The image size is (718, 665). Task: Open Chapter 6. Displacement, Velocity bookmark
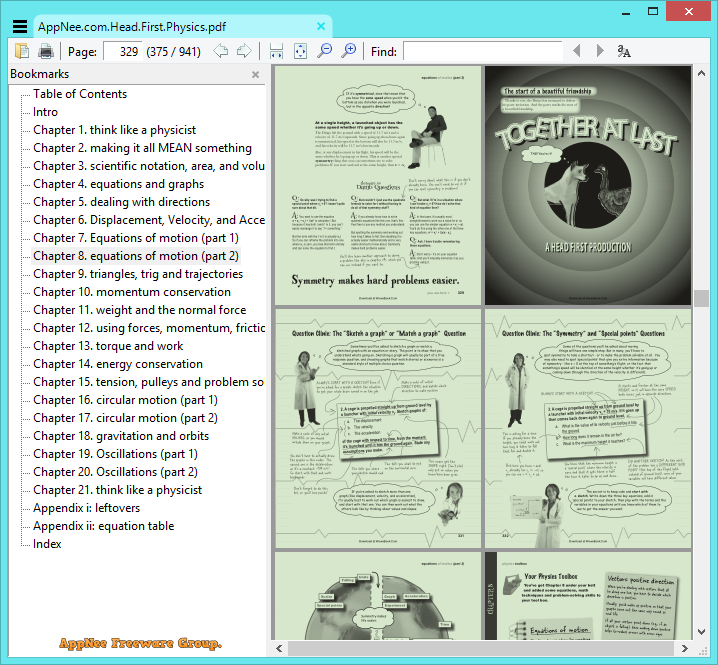click(x=149, y=220)
